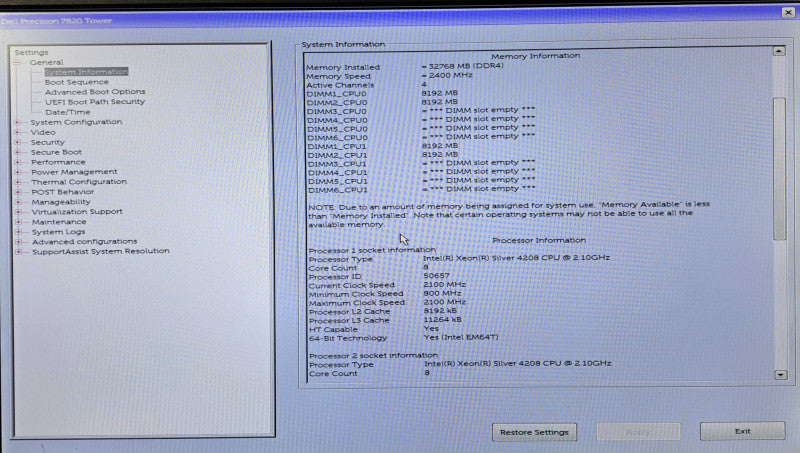Click Processor ID value 50657
The width and height of the screenshot is (800, 453).
point(436,275)
